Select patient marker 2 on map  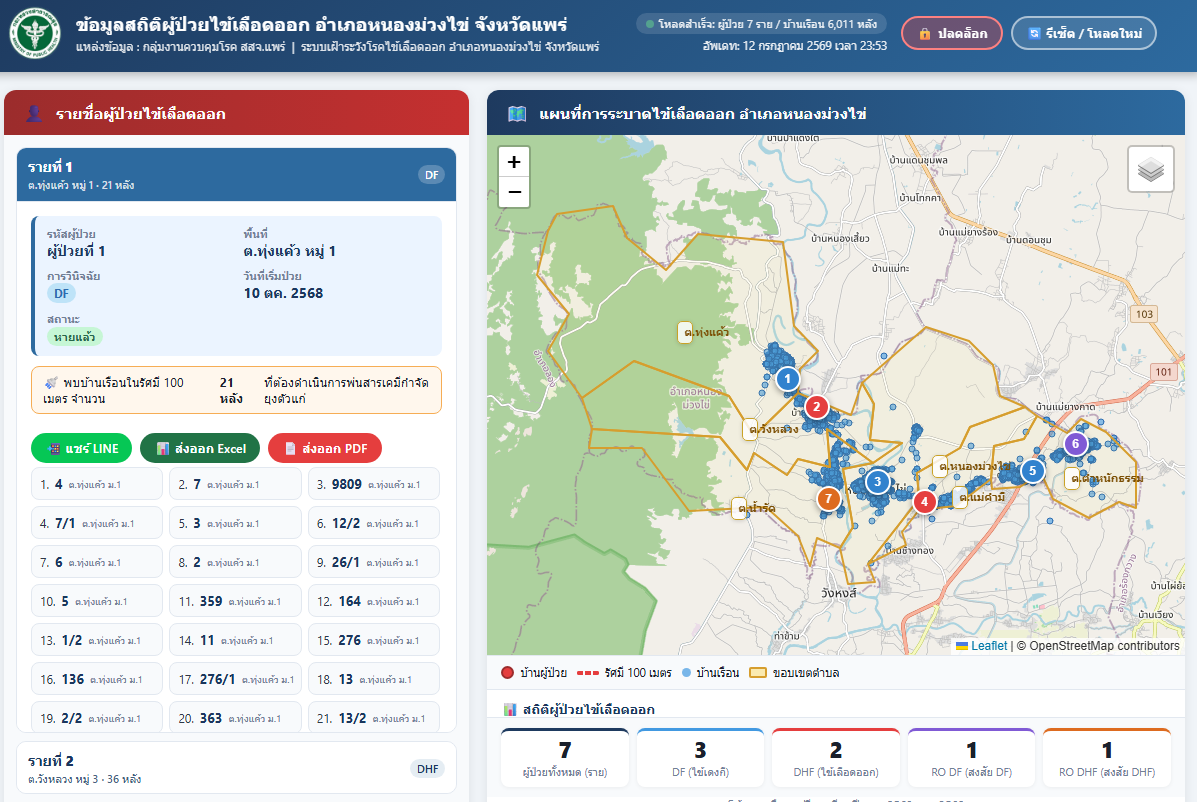[x=816, y=406]
